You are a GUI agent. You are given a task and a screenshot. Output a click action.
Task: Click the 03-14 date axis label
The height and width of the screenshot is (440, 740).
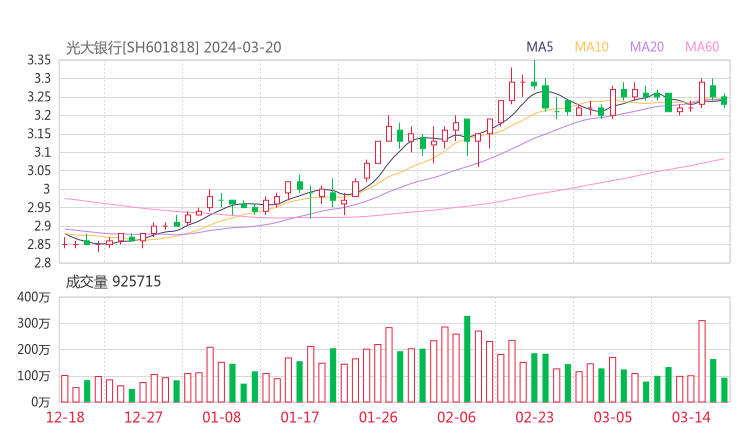pyautogui.click(x=691, y=417)
